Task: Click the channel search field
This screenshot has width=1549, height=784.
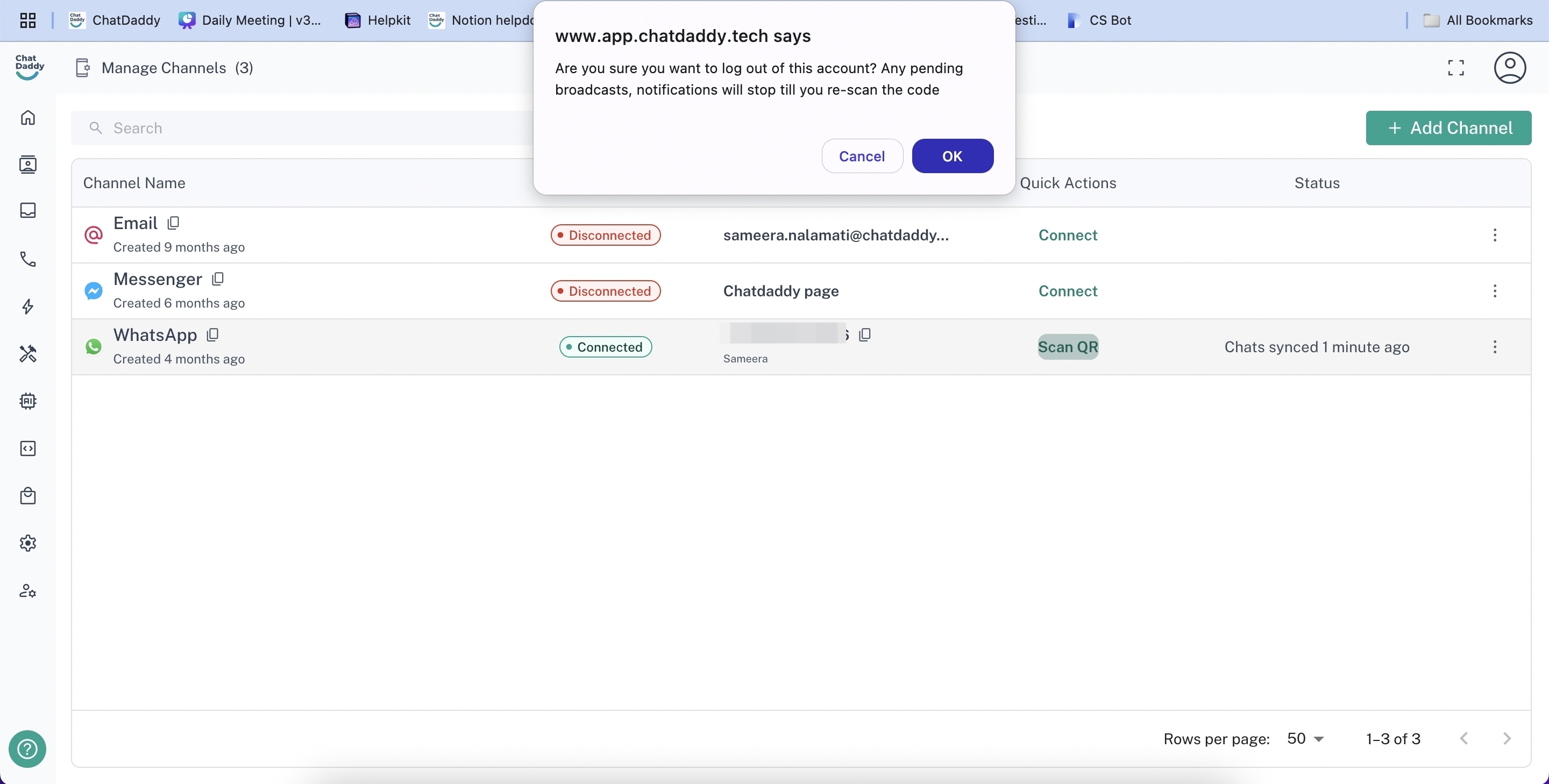Action: (301, 128)
